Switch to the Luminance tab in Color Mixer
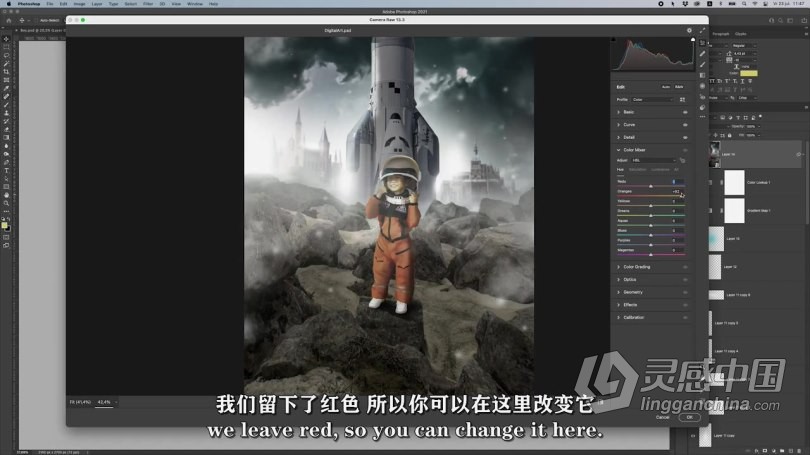 pyautogui.click(x=660, y=169)
